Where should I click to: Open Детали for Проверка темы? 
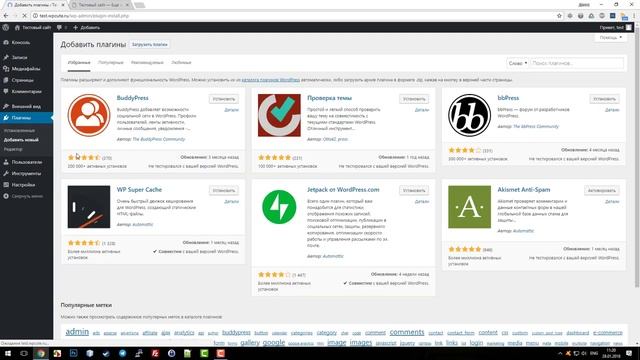(x=422, y=110)
